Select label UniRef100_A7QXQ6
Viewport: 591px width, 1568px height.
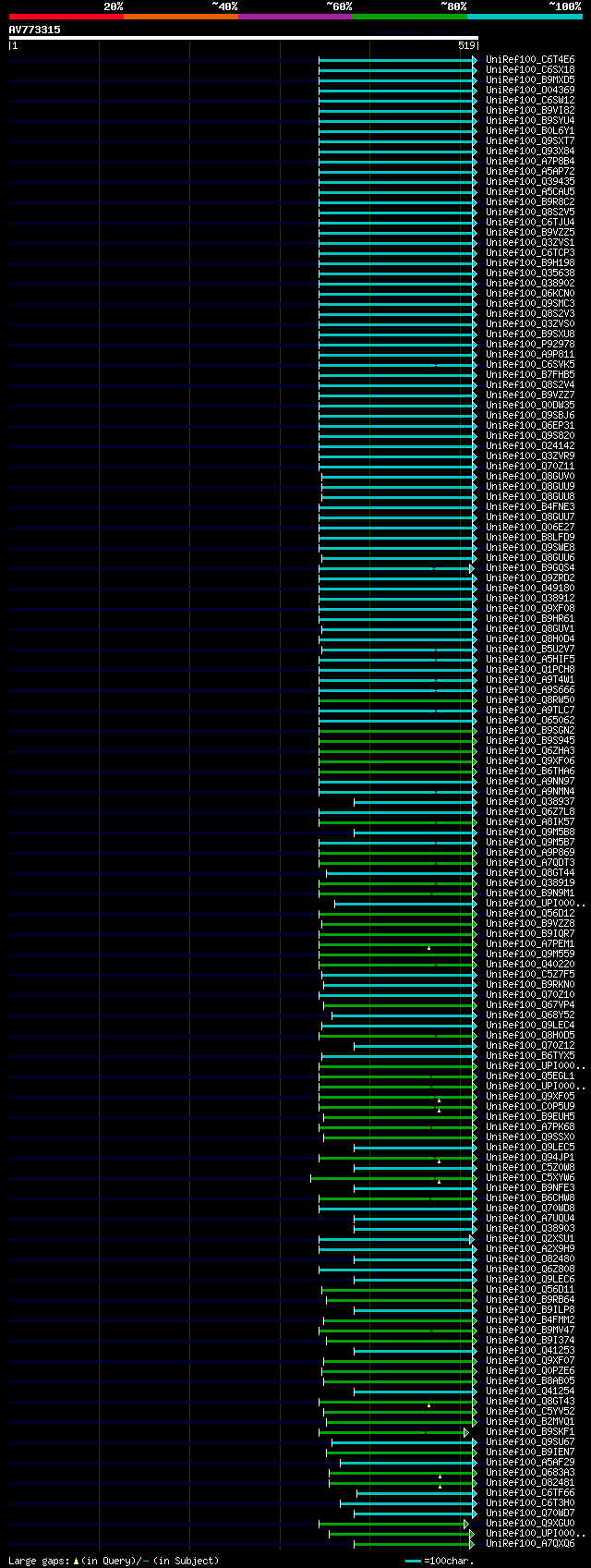click(x=530, y=1543)
